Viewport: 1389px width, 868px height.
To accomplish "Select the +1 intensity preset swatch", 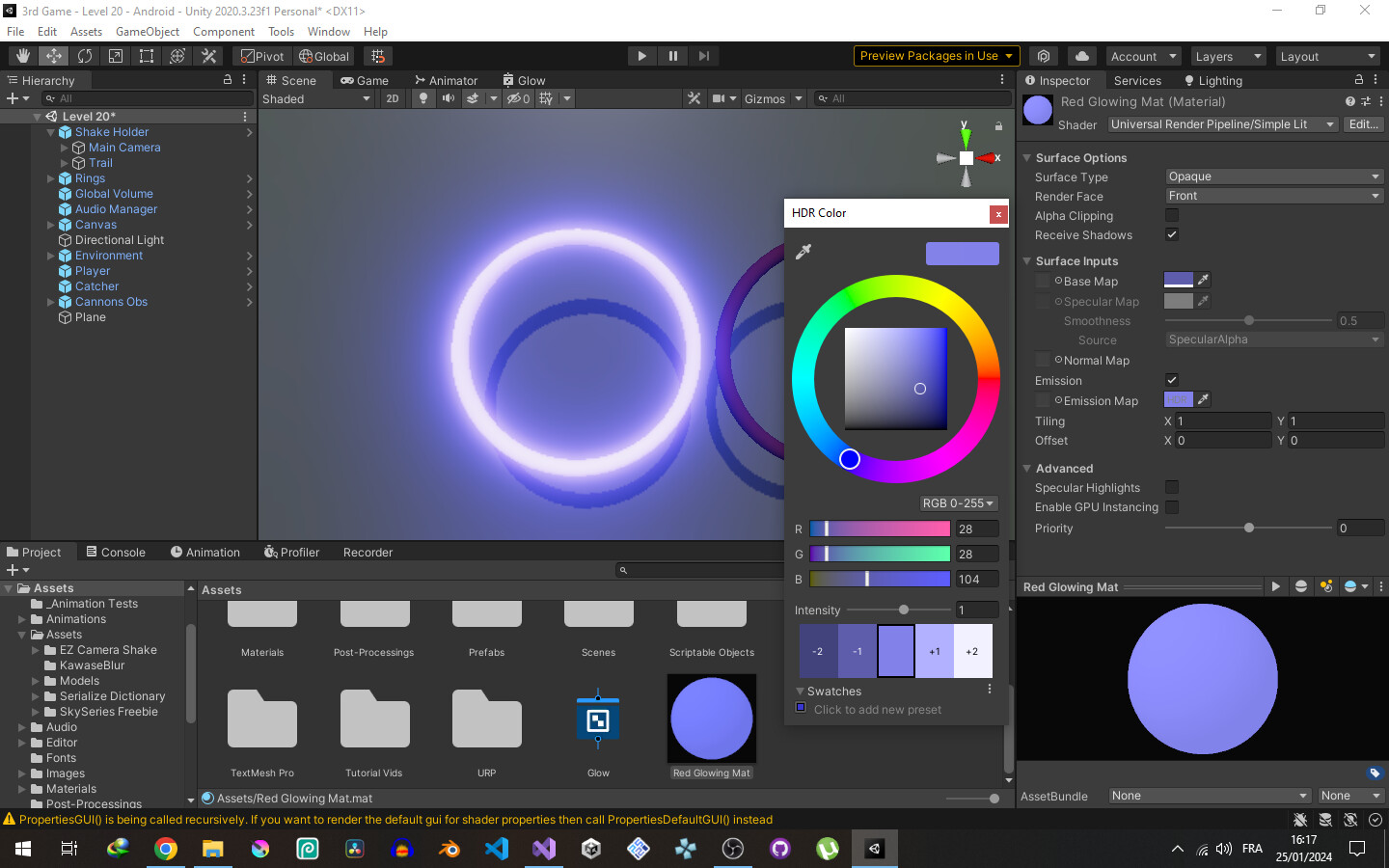I will pos(934,651).
